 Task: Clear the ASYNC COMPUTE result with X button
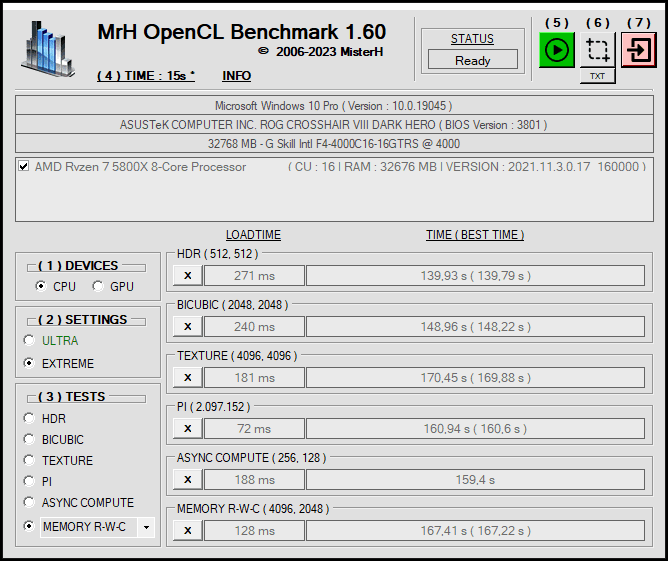coord(187,480)
